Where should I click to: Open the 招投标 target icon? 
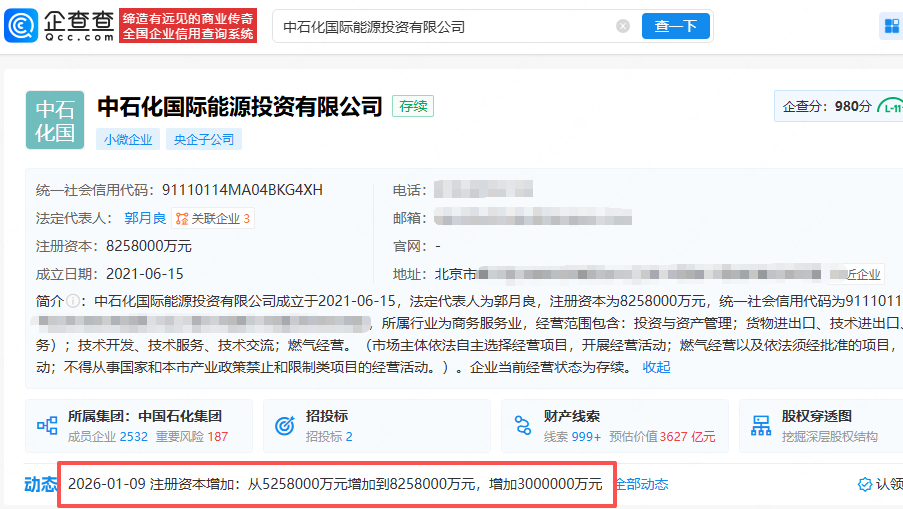tap(284, 426)
